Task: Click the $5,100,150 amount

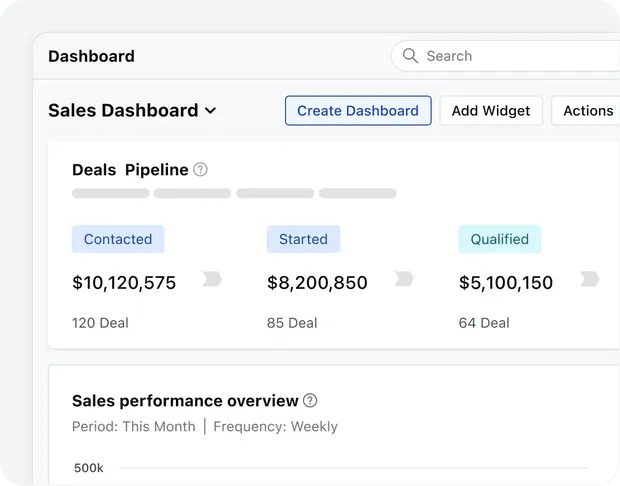Action: coord(506,283)
